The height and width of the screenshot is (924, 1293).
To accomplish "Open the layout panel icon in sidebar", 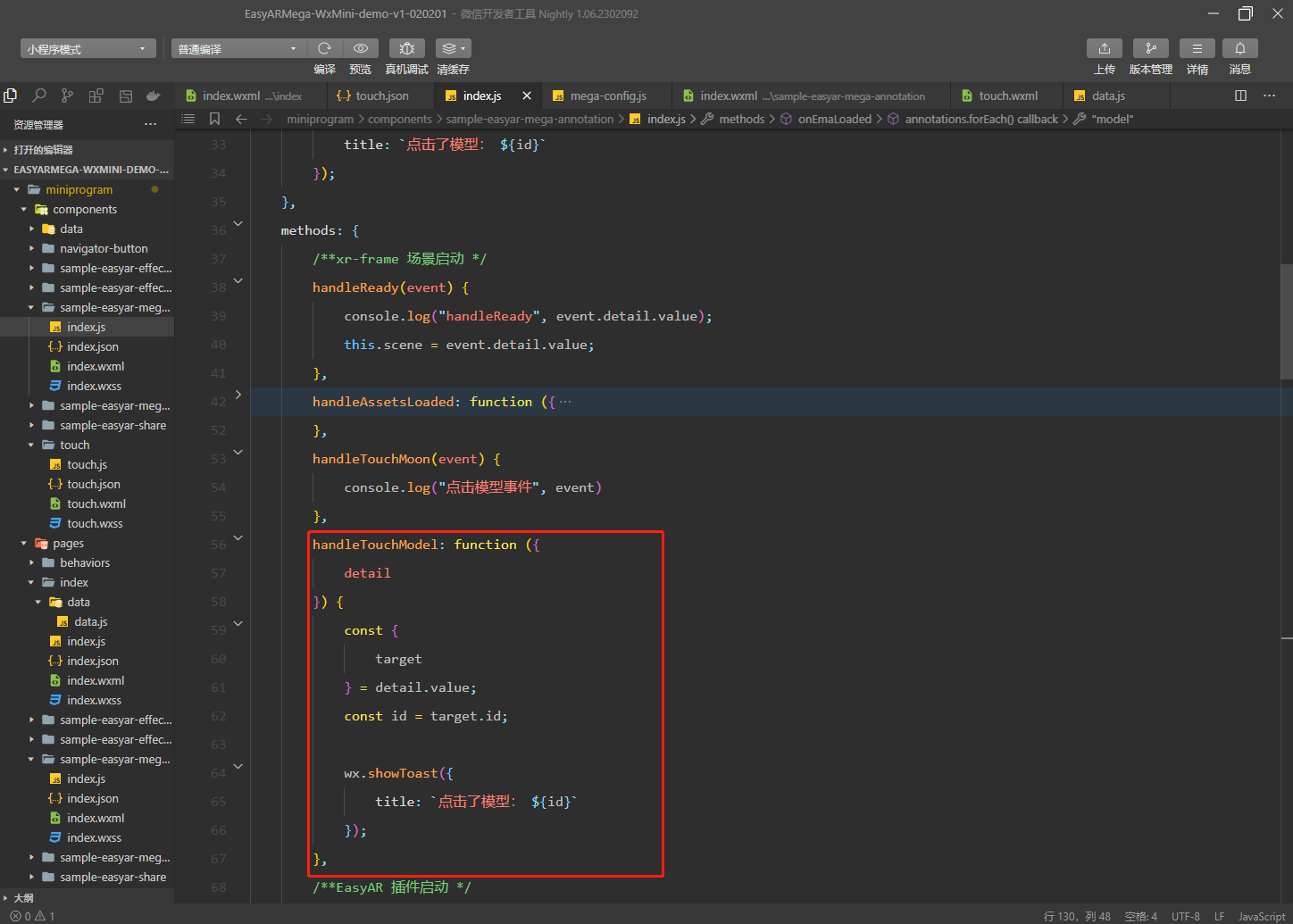I will [x=126, y=96].
